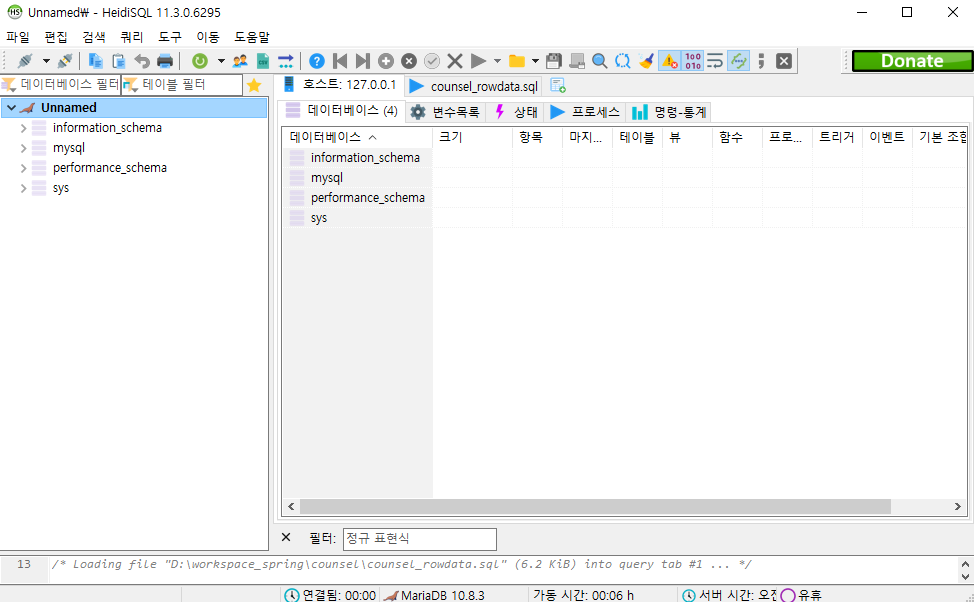Go to last row icon

pos(363,61)
